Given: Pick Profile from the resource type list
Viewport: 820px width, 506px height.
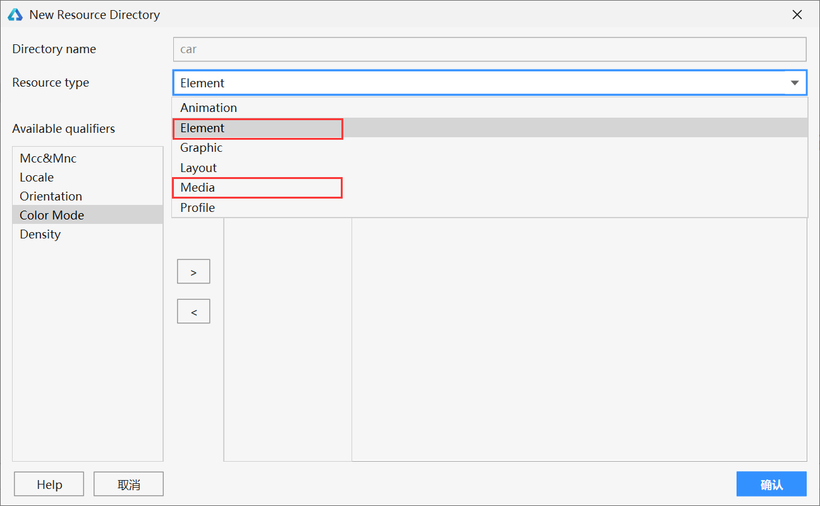Looking at the screenshot, I should click(489, 208).
